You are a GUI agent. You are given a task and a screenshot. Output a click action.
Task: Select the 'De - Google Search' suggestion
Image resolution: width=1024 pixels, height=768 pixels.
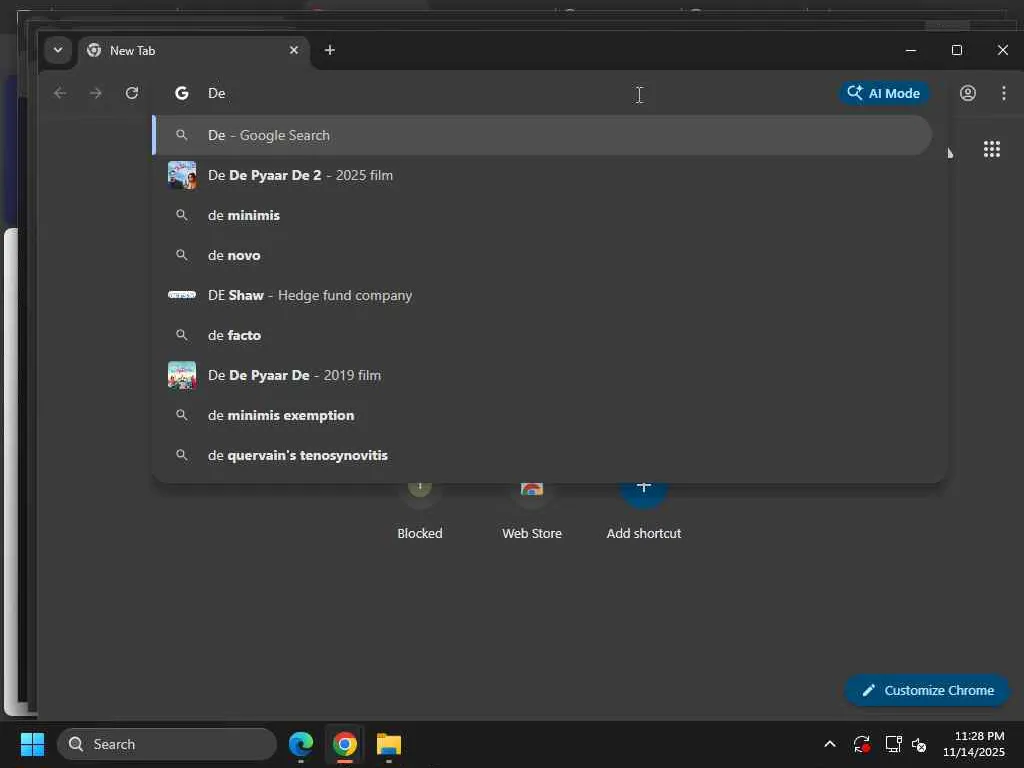[542, 135]
